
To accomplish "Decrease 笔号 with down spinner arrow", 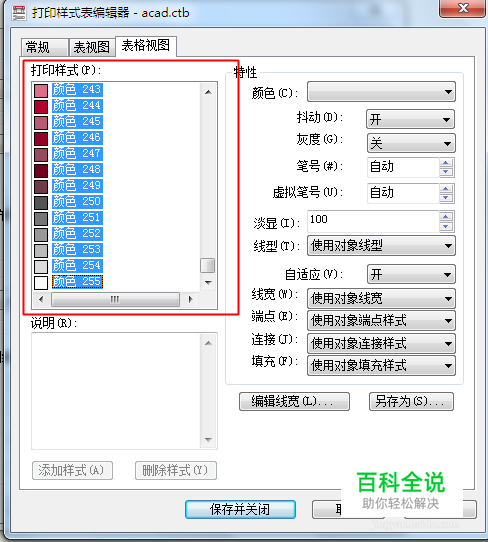I will pos(446,172).
